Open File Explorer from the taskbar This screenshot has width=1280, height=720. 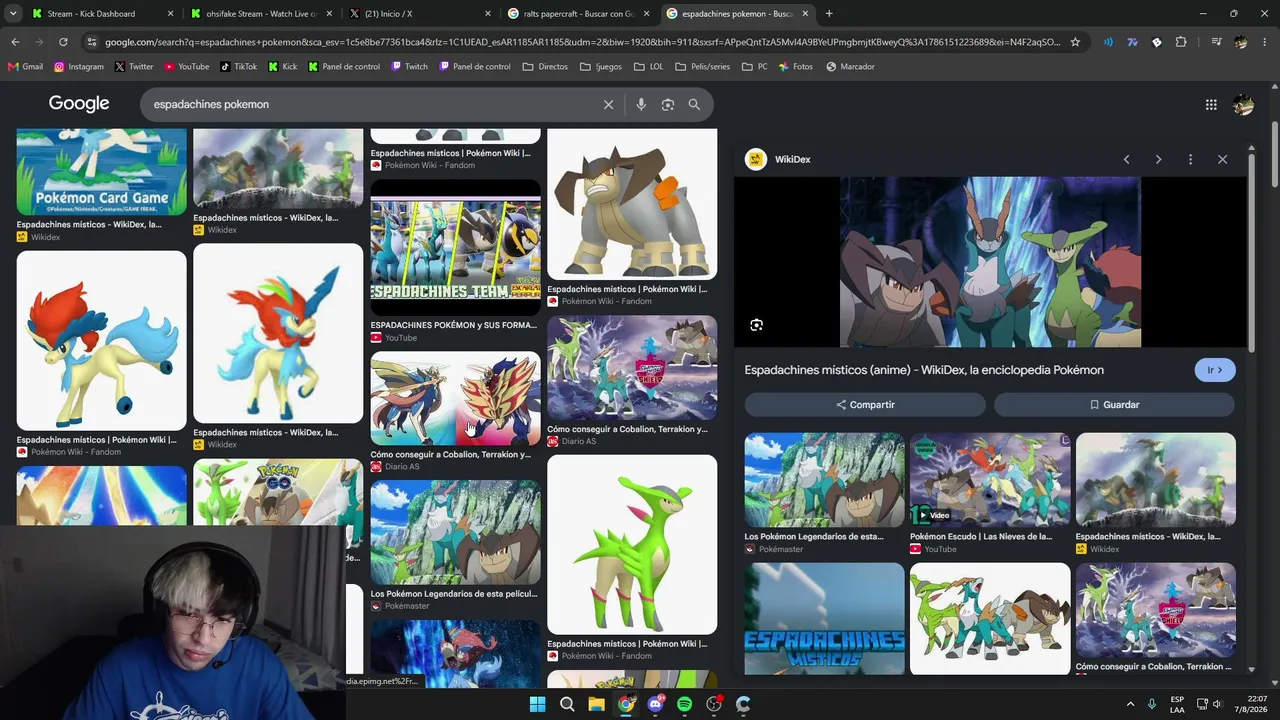coord(596,704)
